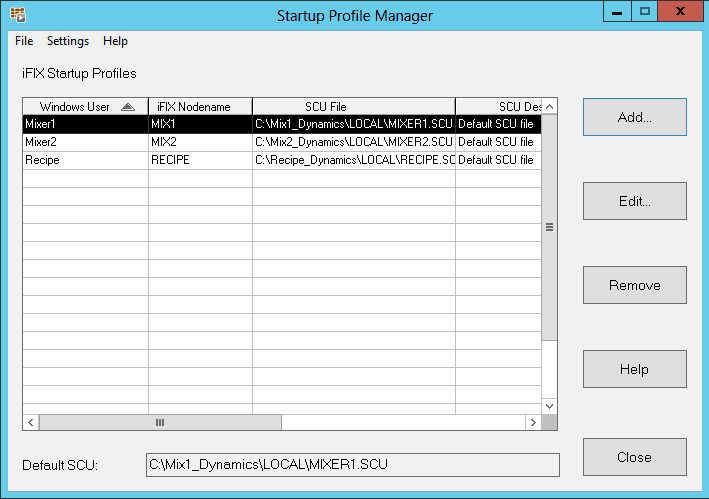Maximize the Startup Profile Manager window

644,11
